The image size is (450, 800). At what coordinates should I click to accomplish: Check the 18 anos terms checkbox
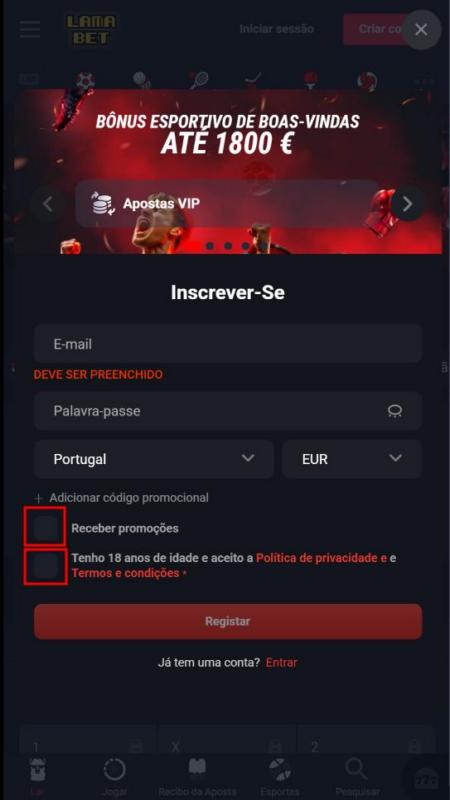(x=45, y=566)
